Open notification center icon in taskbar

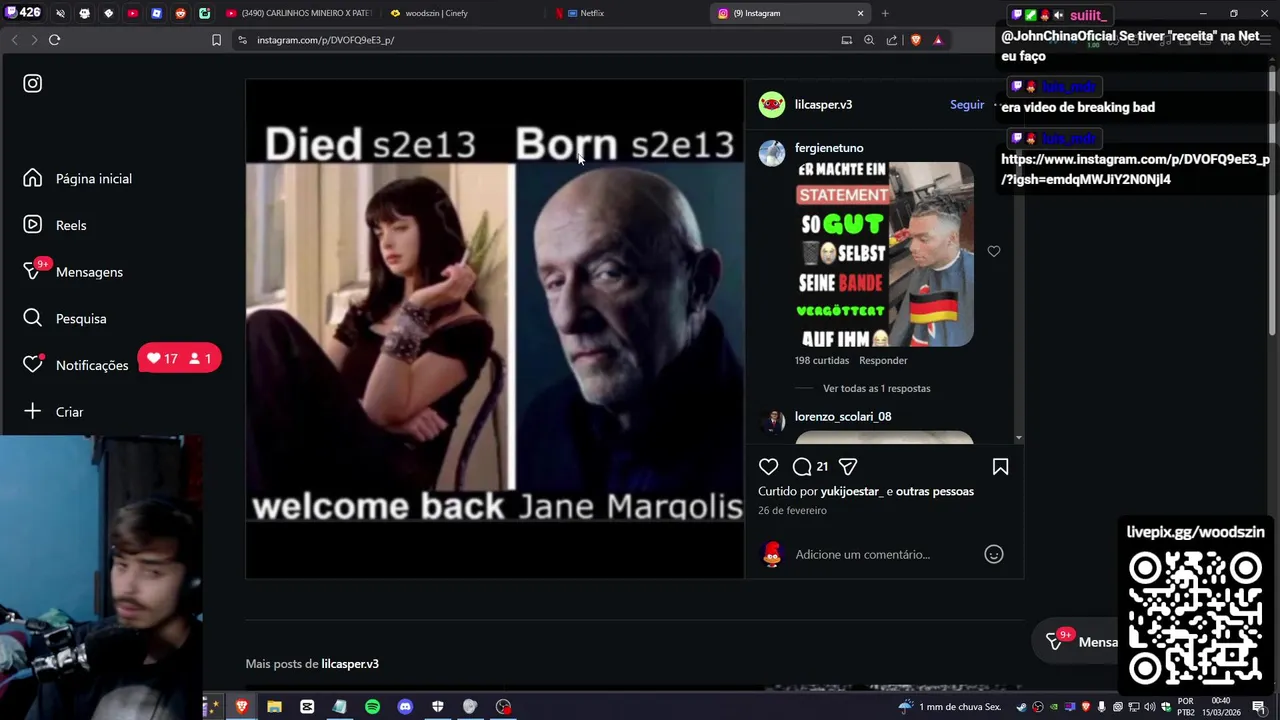tap(1259, 707)
